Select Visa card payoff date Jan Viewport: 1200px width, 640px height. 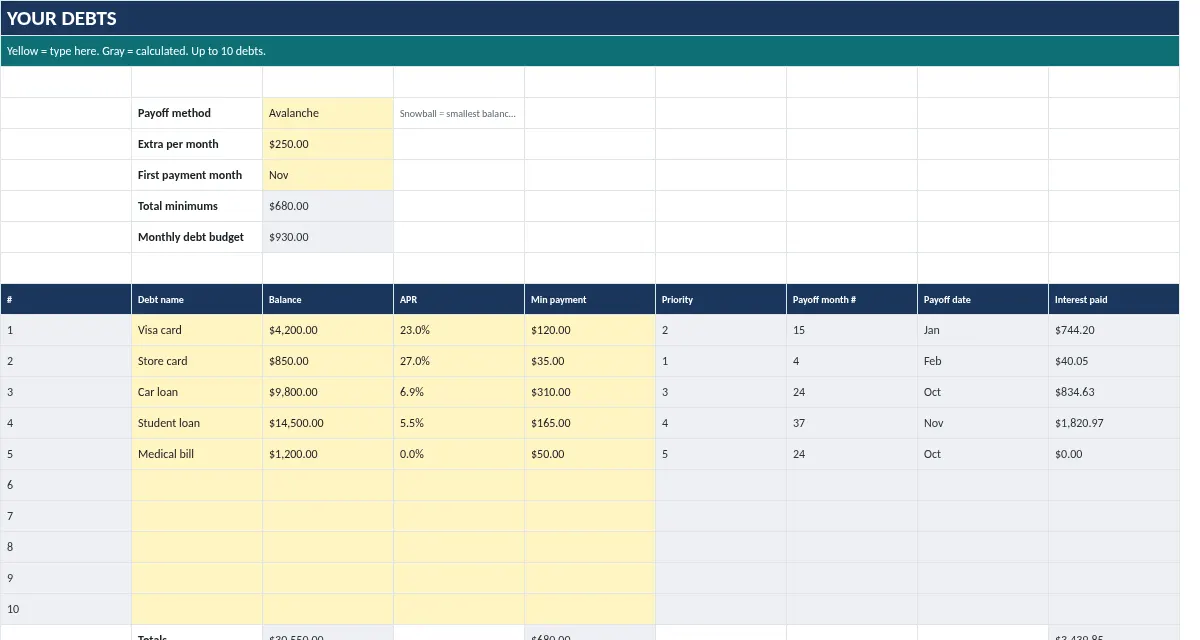tap(983, 330)
